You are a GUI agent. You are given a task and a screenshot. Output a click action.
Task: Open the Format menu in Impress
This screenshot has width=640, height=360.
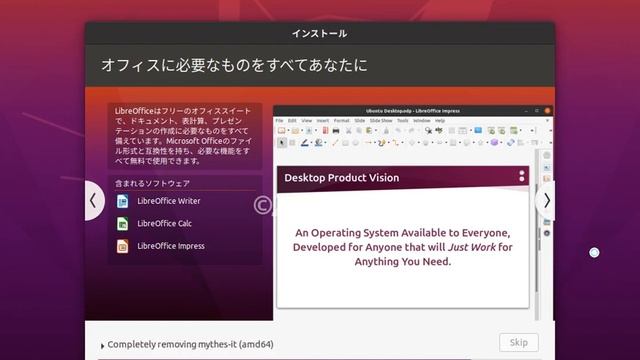click(x=341, y=121)
